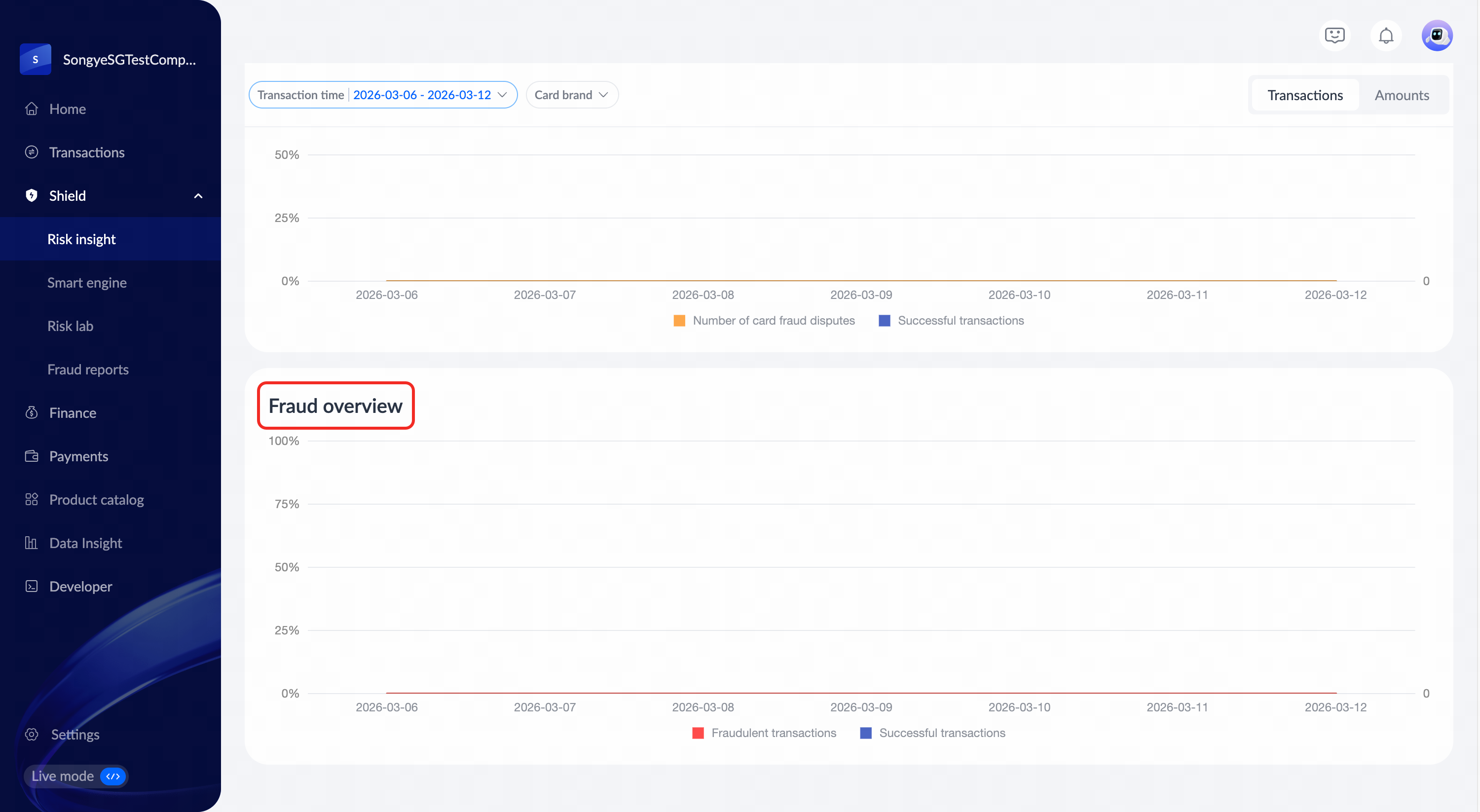Go to Smart engine submenu
The width and height of the screenshot is (1480, 812).
(x=87, y=283)
